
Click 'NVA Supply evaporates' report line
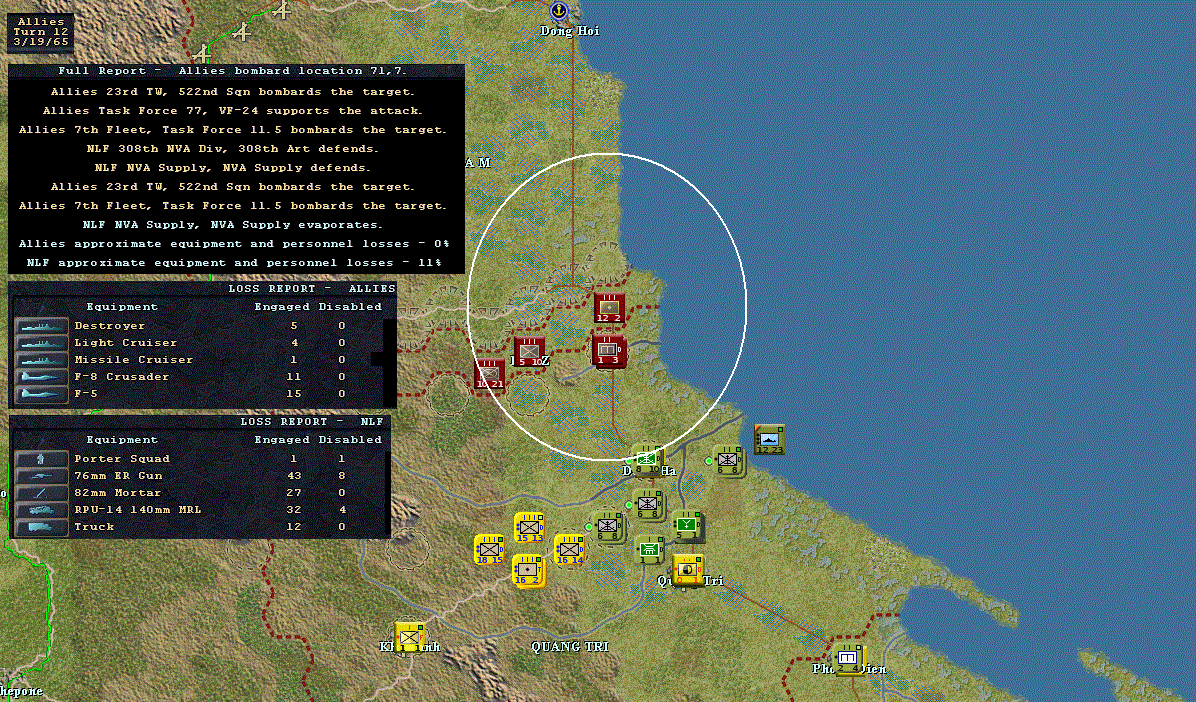tap(232, 225)
